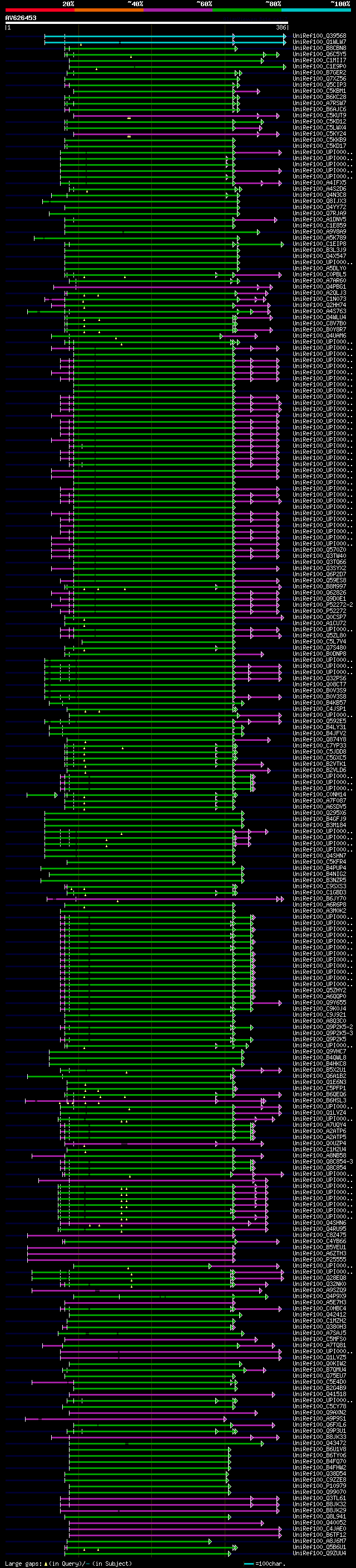
Task: Click the UniRef100_B2VLD6 label
Action: [x=319, y=770]
